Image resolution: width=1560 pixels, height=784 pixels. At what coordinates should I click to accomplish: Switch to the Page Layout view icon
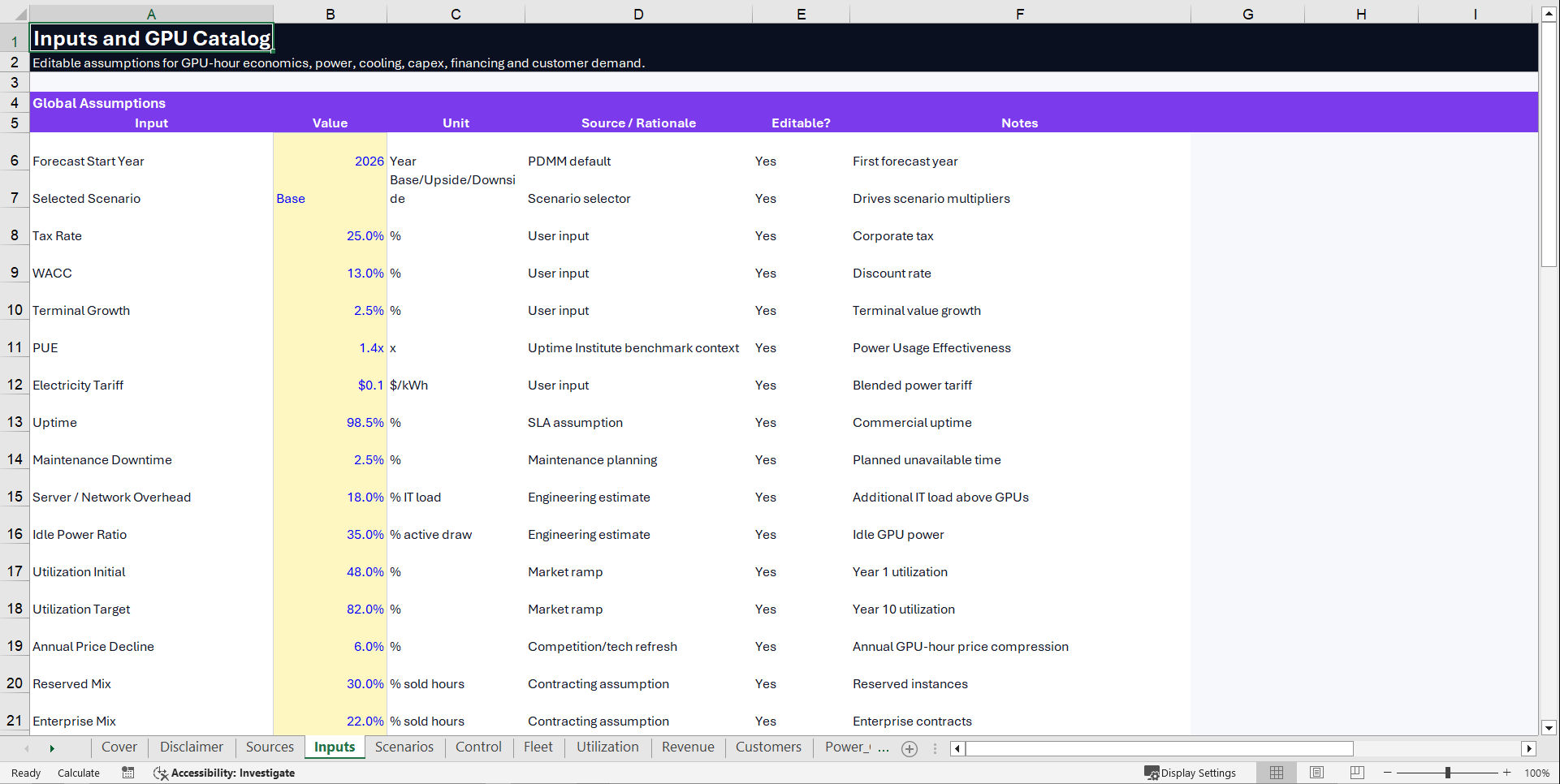pos(1316,773)
